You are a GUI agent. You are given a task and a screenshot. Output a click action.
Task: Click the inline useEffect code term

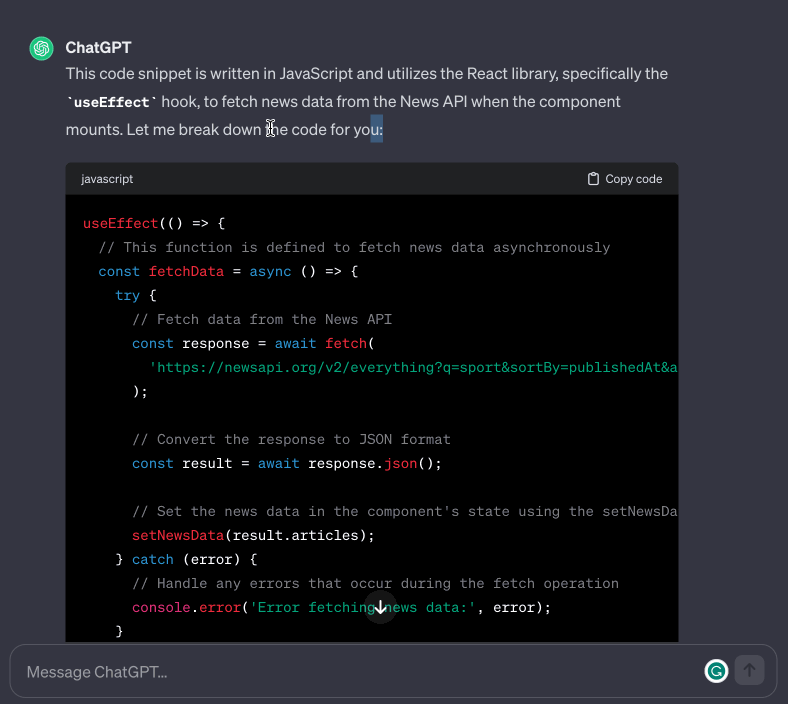click(112, 103)
